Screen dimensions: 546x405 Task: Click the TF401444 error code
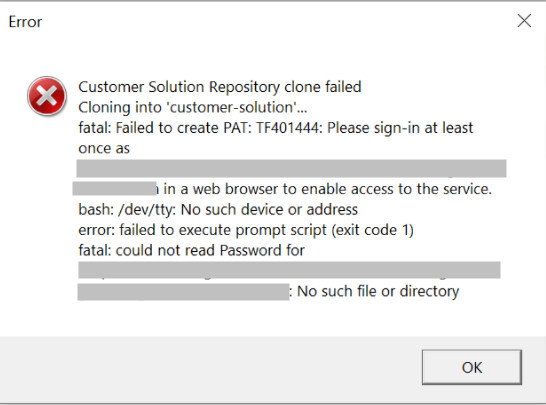point(289,128)
